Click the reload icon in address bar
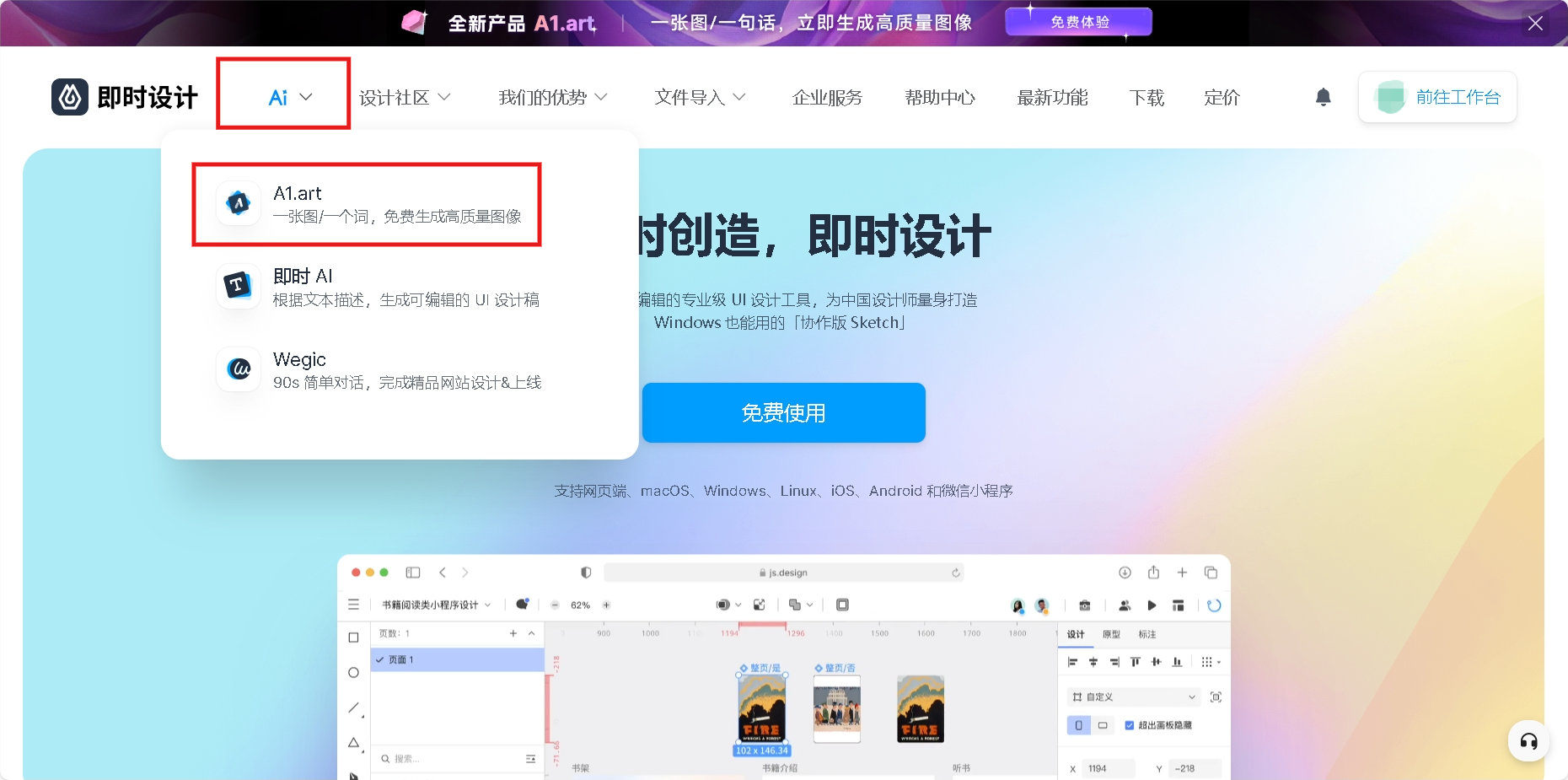Screen dimensions: 1568x780 [956, 573]
